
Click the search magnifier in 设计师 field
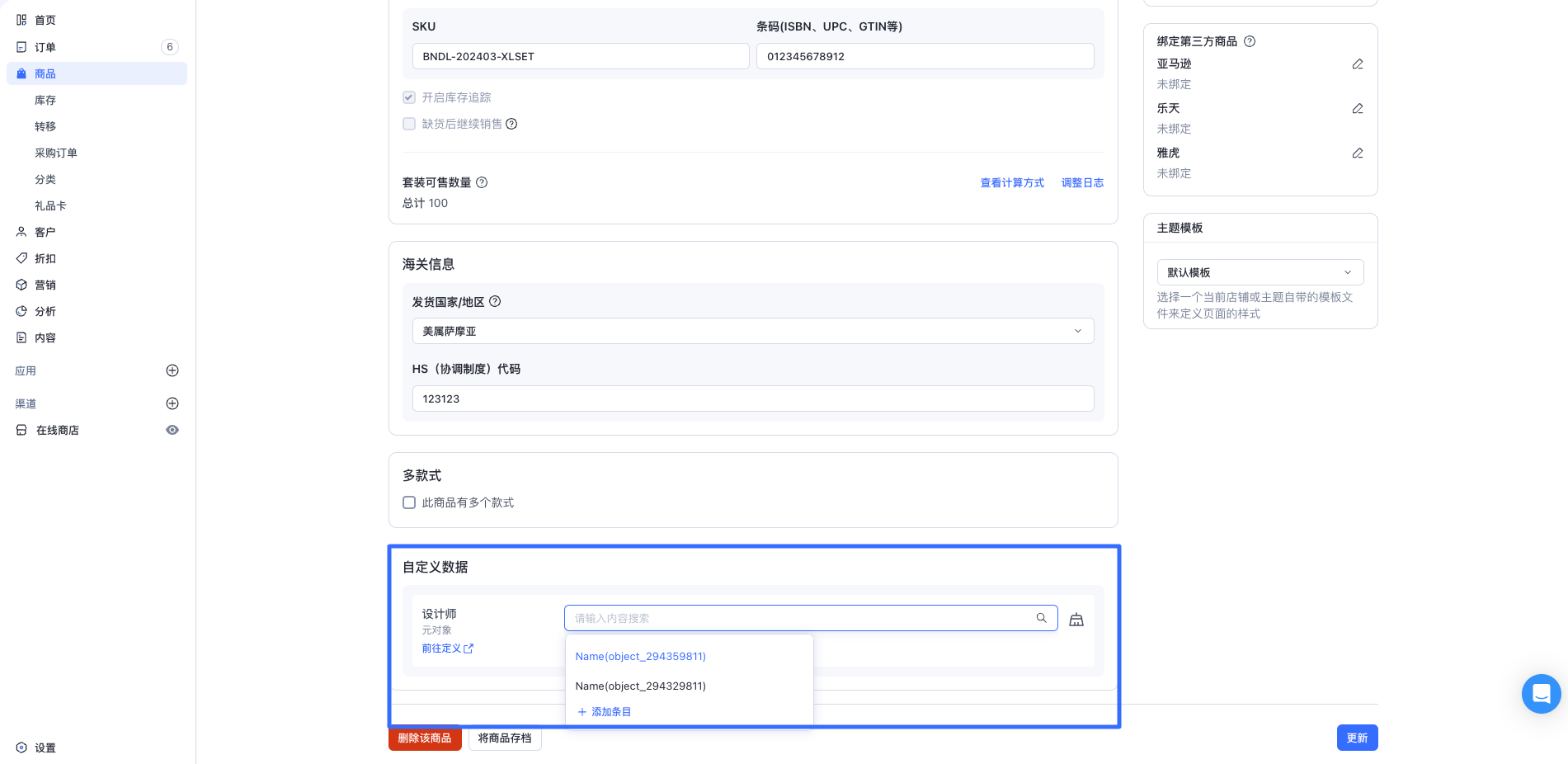click(1042, 618)
